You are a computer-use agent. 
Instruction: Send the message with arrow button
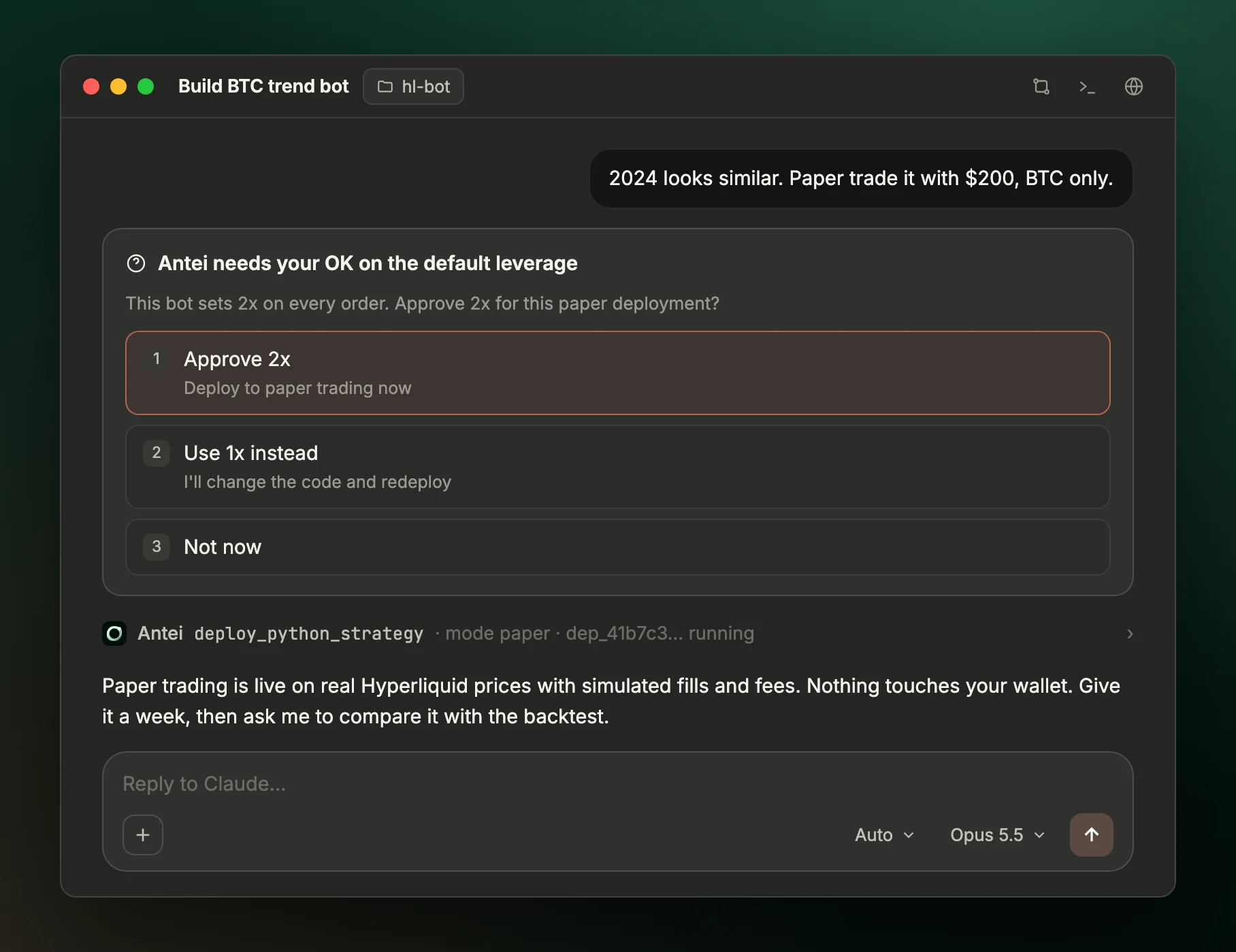(1091, 834)
